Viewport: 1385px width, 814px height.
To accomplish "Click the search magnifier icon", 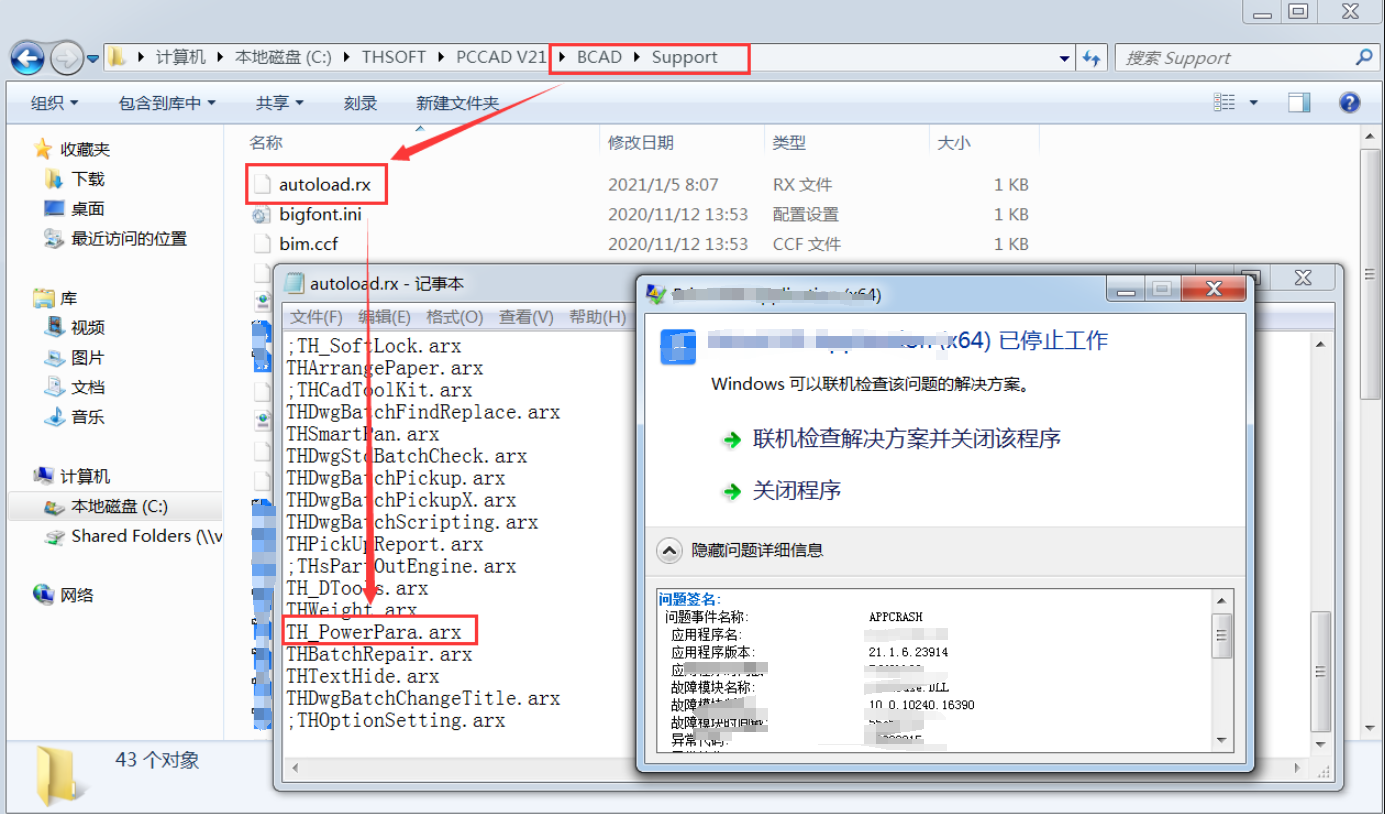I will (1364, 58).
